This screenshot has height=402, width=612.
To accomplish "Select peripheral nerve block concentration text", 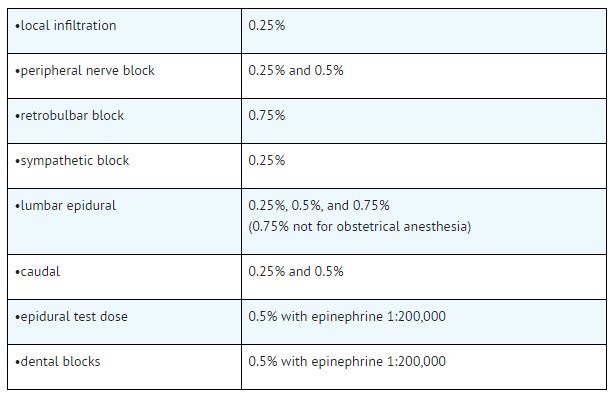I will (296, 71).
